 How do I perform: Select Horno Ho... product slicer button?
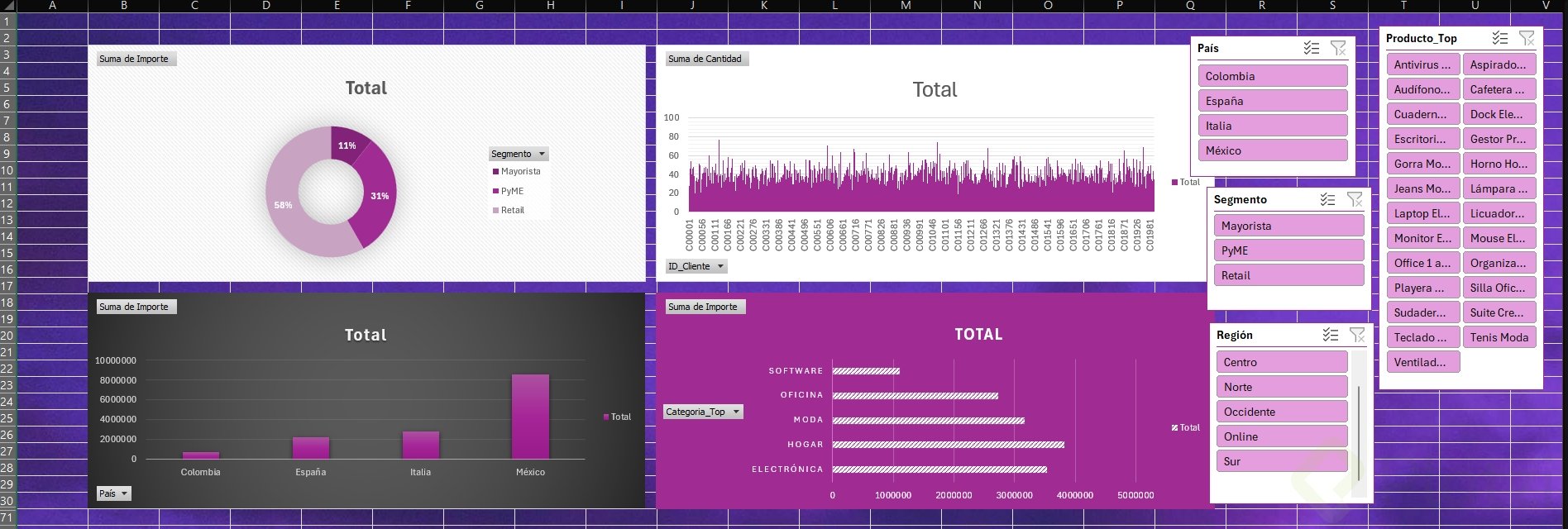click(x=1499, y=164)
